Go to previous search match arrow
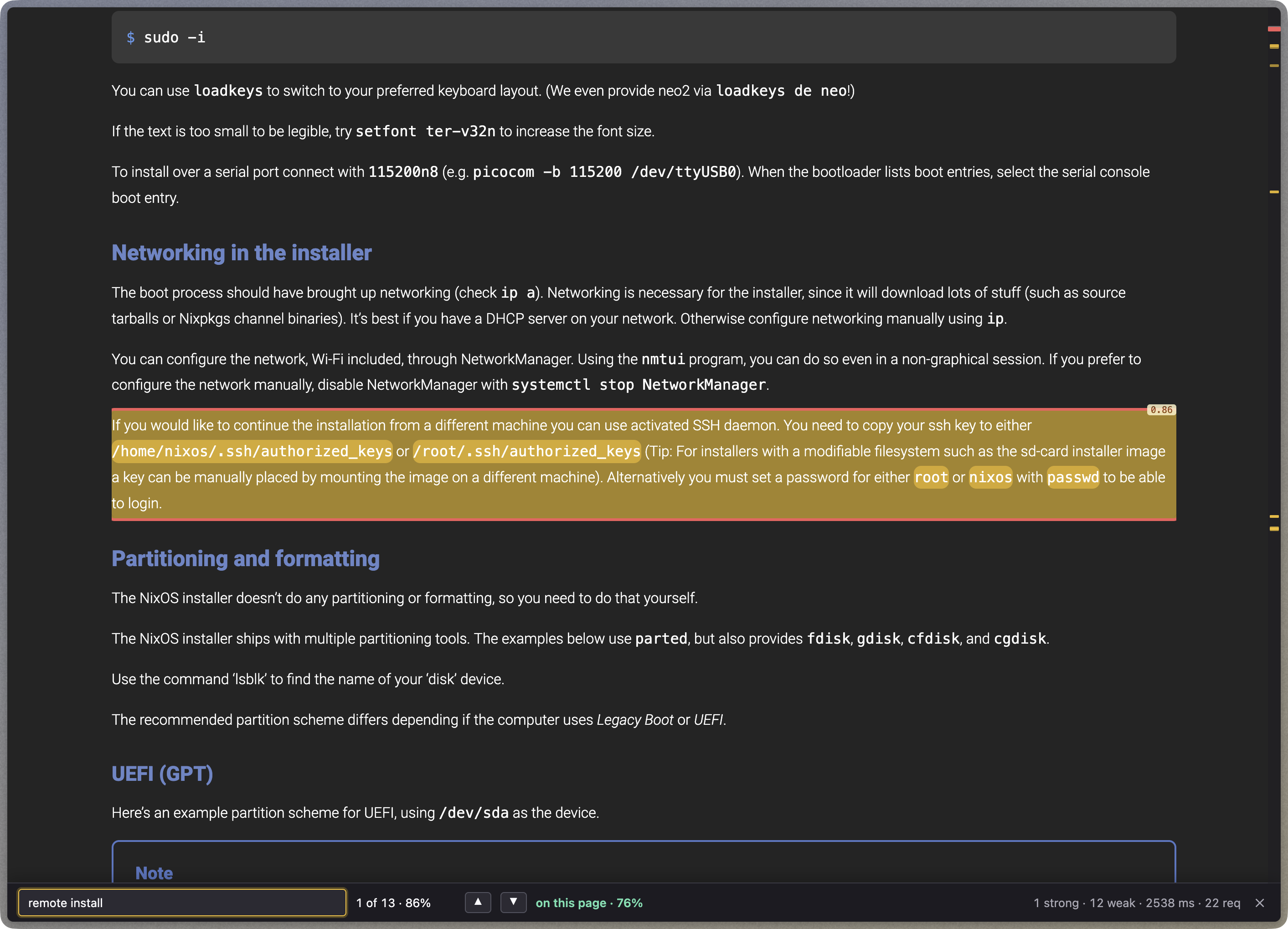Image resolution: width=1288 pixels, height=929 pixels. [478, 902]
